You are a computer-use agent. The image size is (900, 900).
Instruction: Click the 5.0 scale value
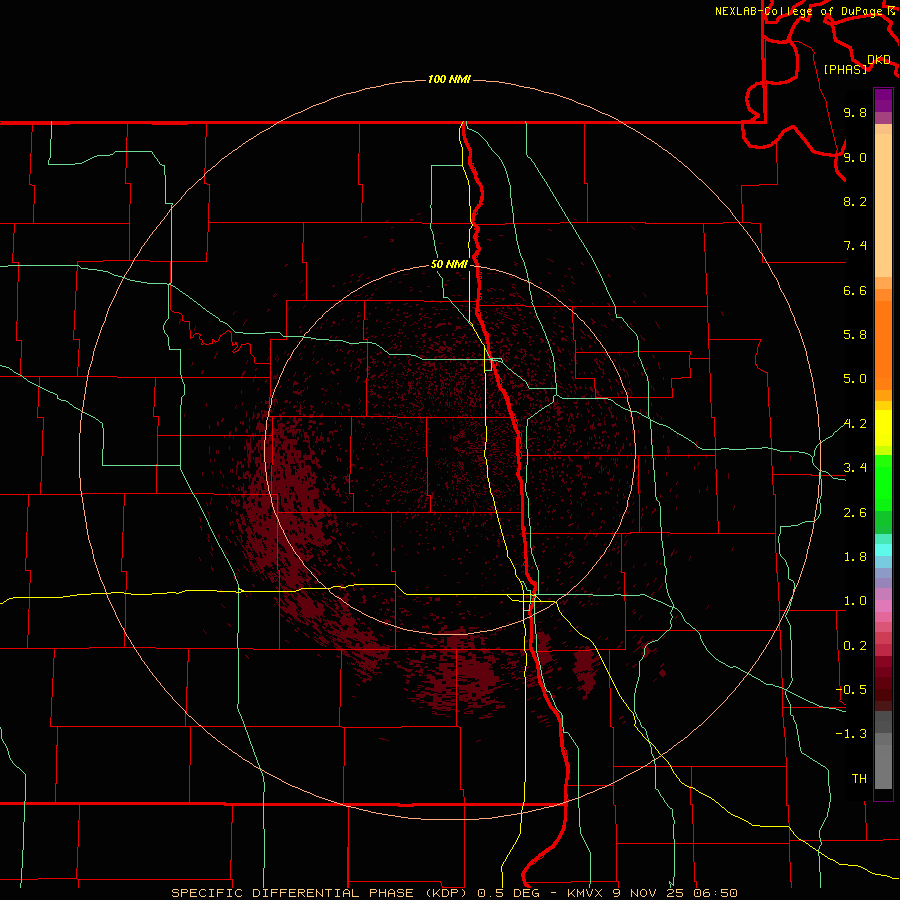coord(855,379)
